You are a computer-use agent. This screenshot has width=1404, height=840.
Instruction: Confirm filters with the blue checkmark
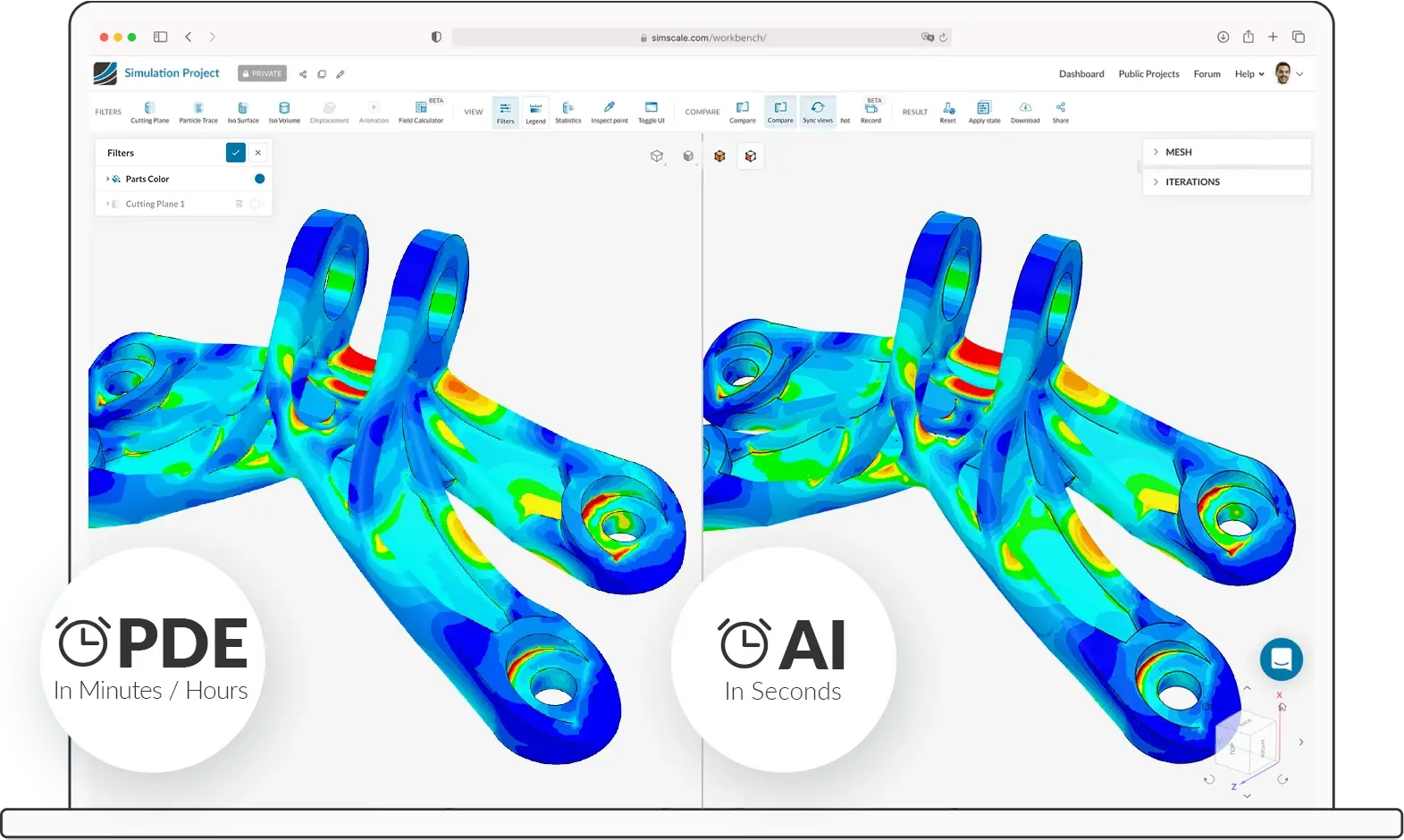(x=236, y=153)
